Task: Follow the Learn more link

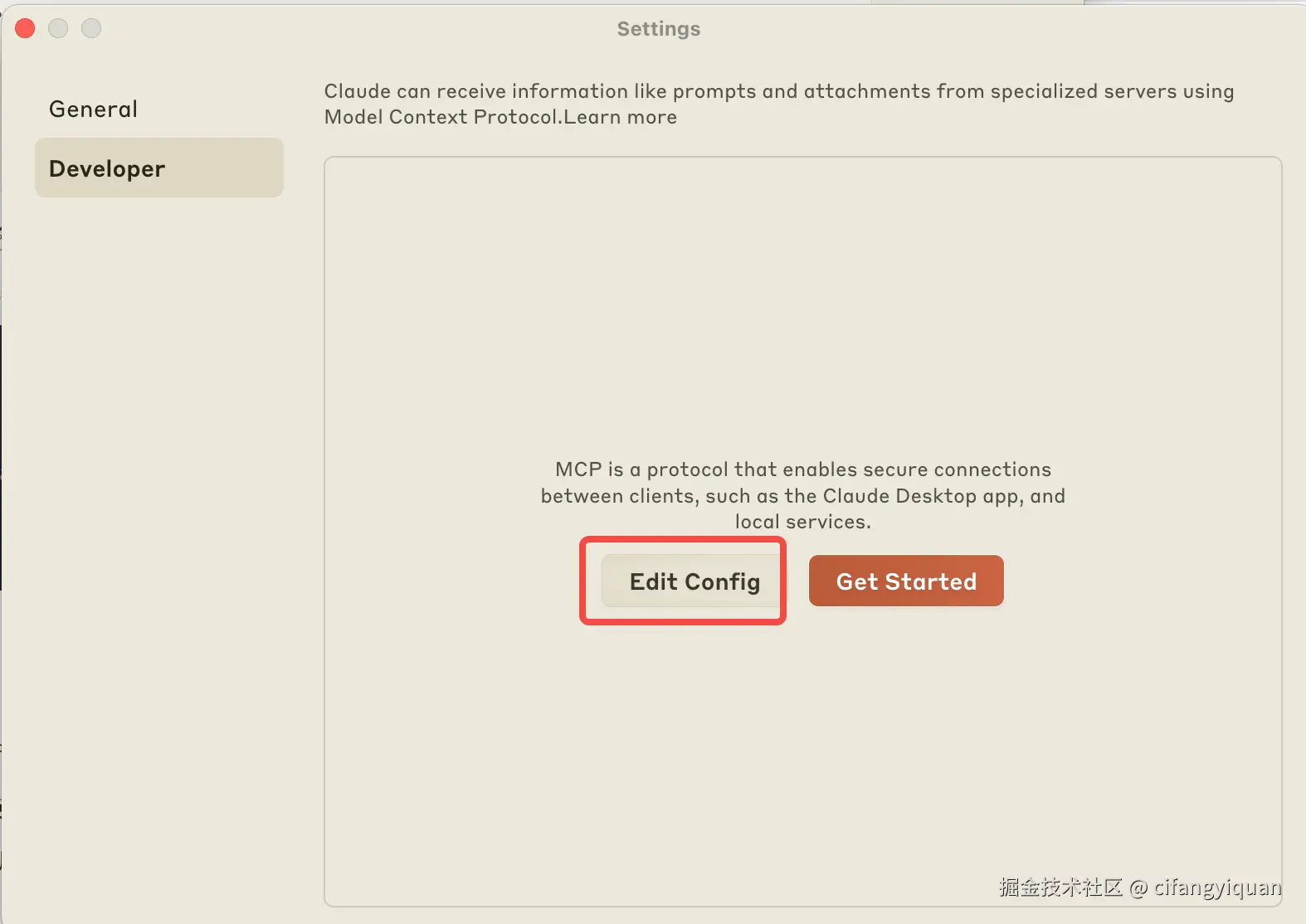Action: coord(621,117)
